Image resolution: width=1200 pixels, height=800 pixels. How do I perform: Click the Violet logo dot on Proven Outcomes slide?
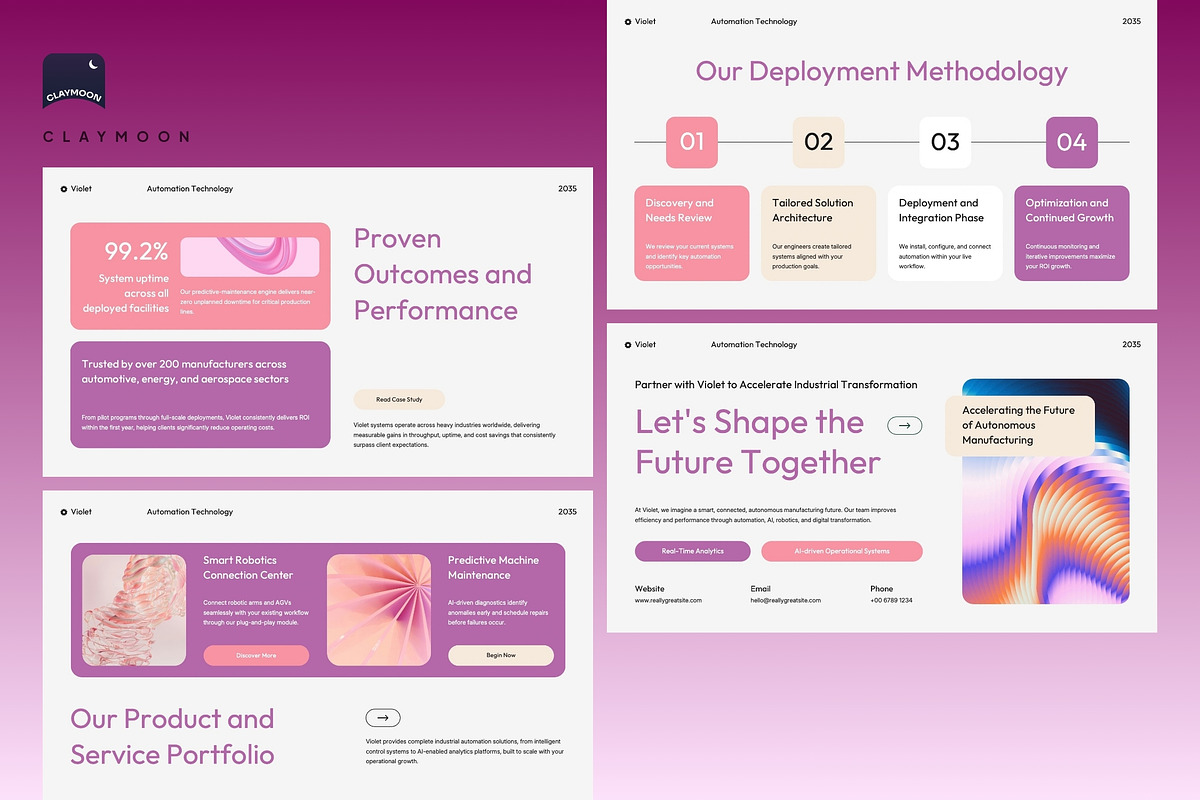(64, 188)
